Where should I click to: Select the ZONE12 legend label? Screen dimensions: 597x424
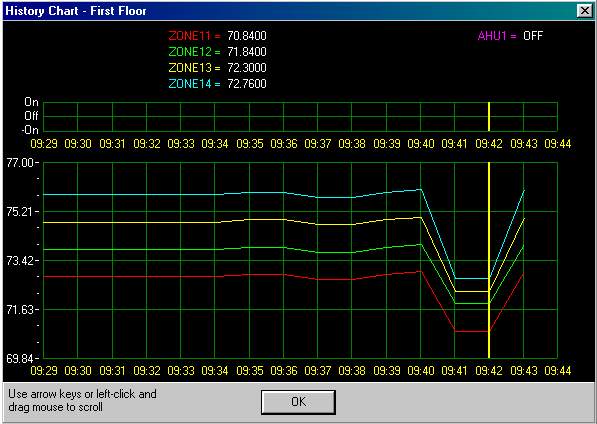point(195,52)
